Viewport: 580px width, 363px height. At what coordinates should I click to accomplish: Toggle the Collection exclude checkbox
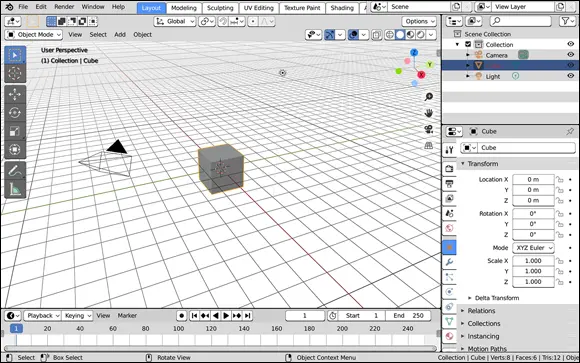(468, 44)
